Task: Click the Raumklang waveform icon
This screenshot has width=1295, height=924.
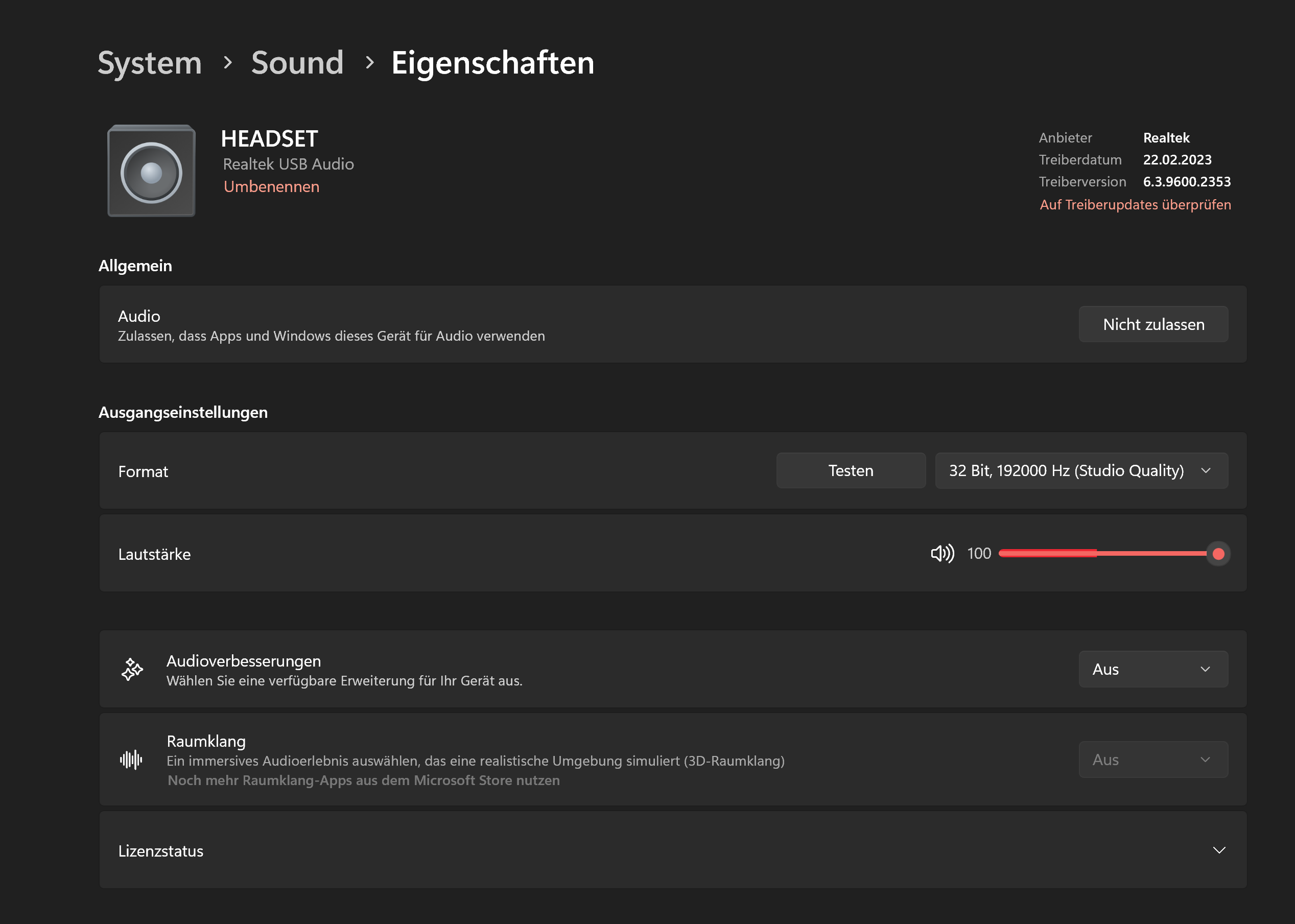Action: click(131, 760)
